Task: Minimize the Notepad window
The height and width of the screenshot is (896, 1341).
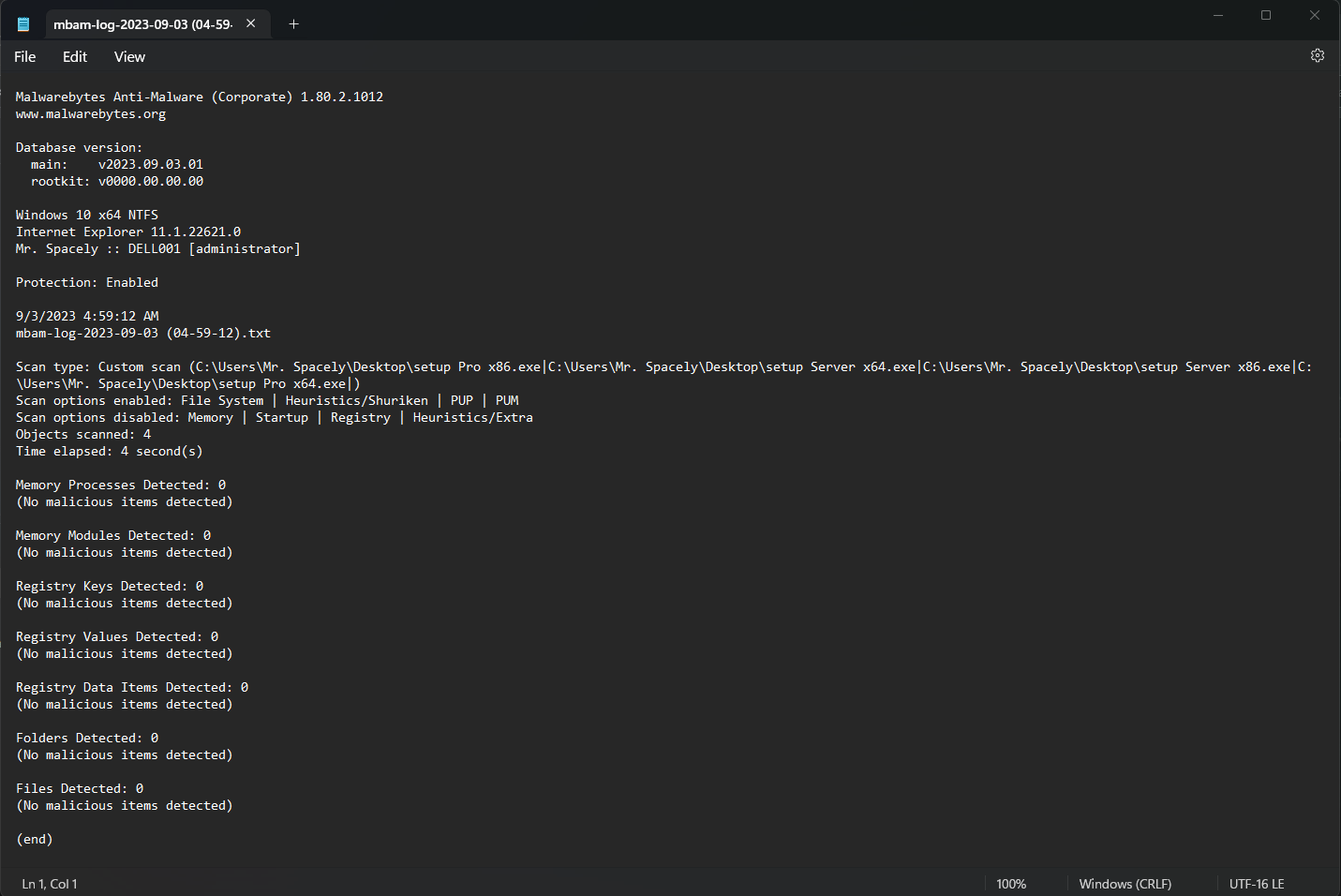Action: [x=1218, y=15]
